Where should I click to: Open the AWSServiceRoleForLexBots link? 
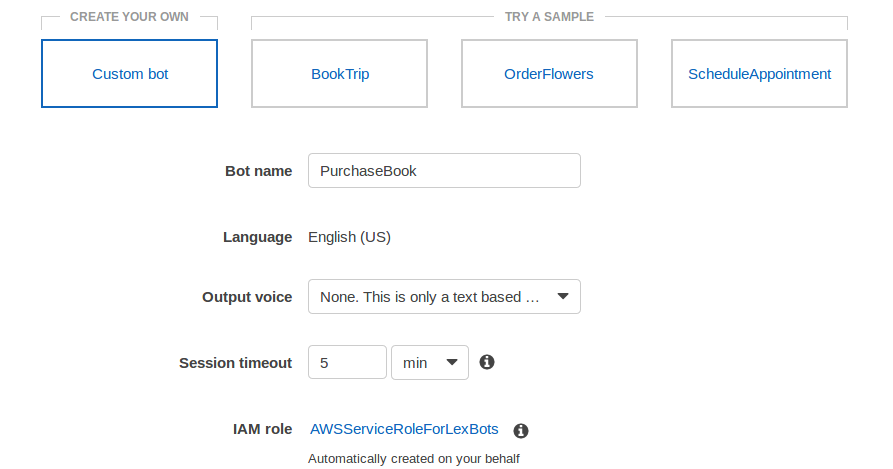pos(404,429)
